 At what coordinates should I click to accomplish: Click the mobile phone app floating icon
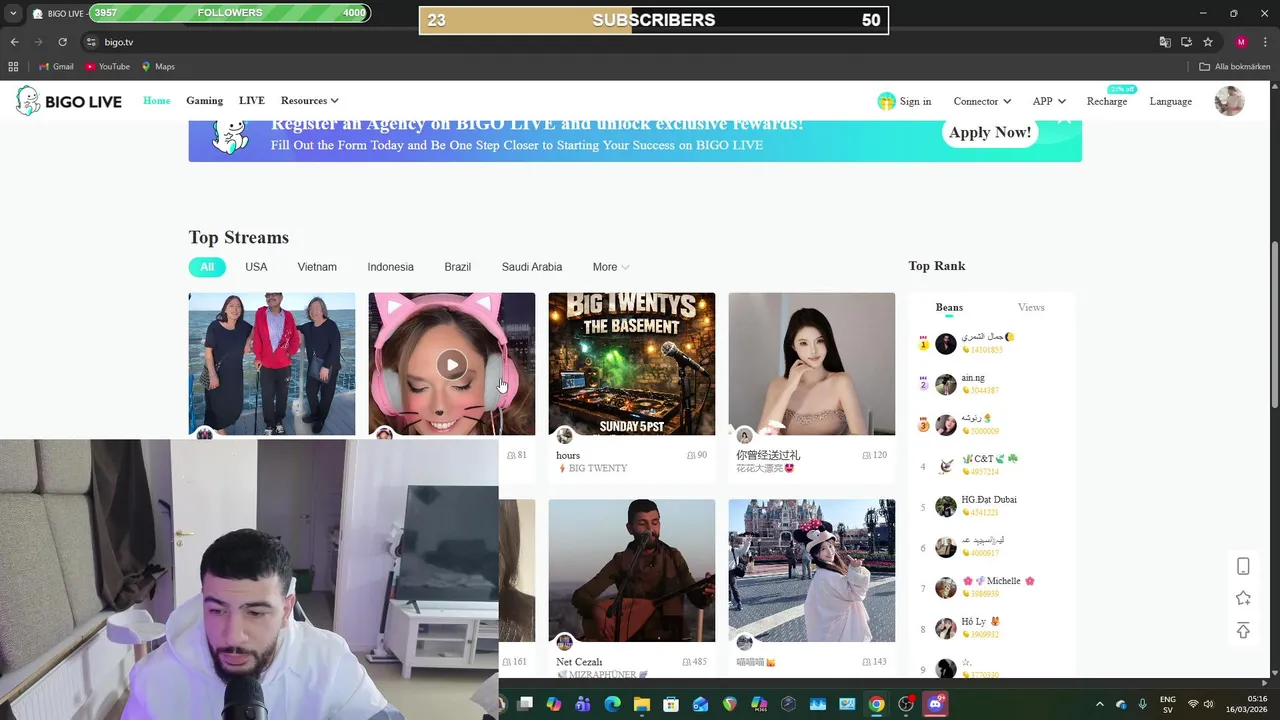coord(1243,567)
